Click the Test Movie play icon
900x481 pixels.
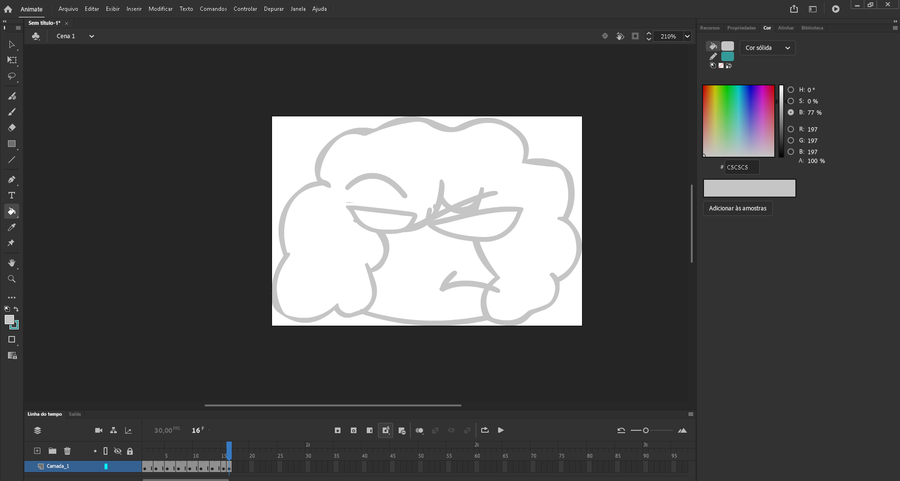click(836, 9)
